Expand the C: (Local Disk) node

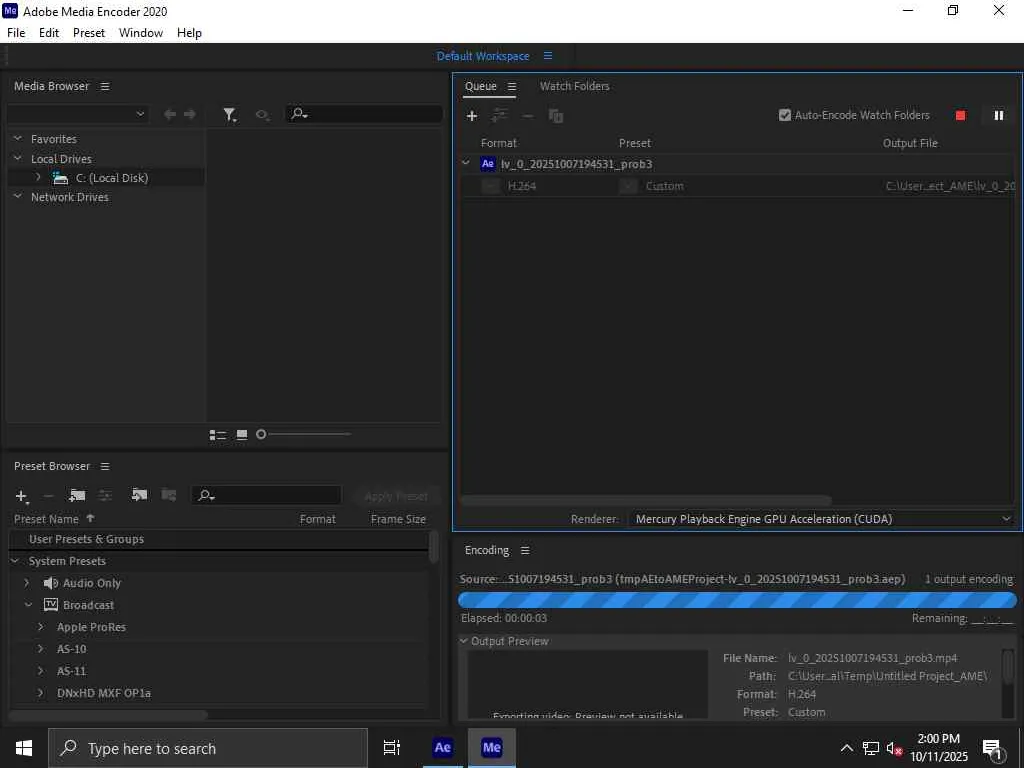pyautogui.click(x=38, y=177)
